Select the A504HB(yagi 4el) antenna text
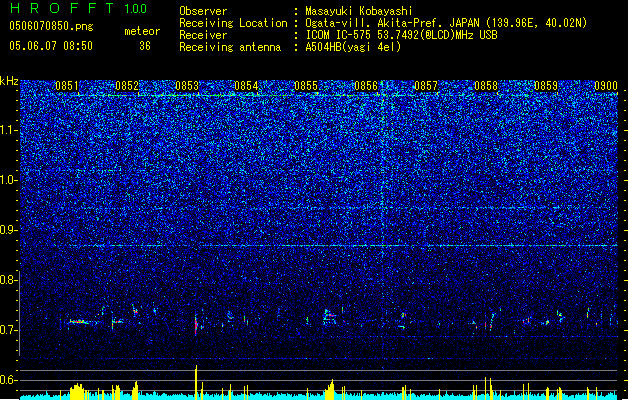Viewport: 629px width, 400px height. (353, 47)
